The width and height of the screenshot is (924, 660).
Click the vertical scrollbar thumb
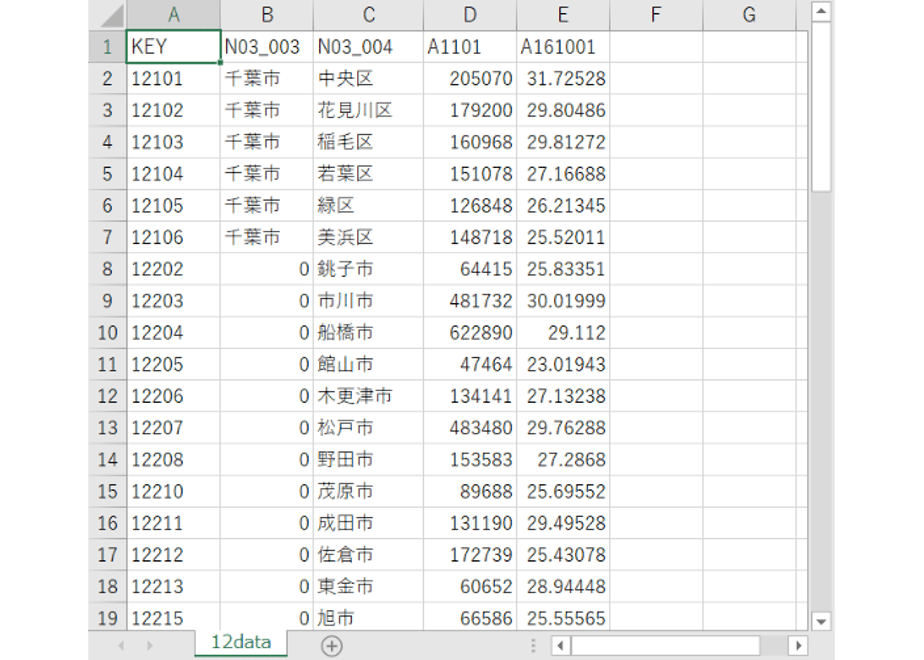pyautogui.click(x=821, y=107)
